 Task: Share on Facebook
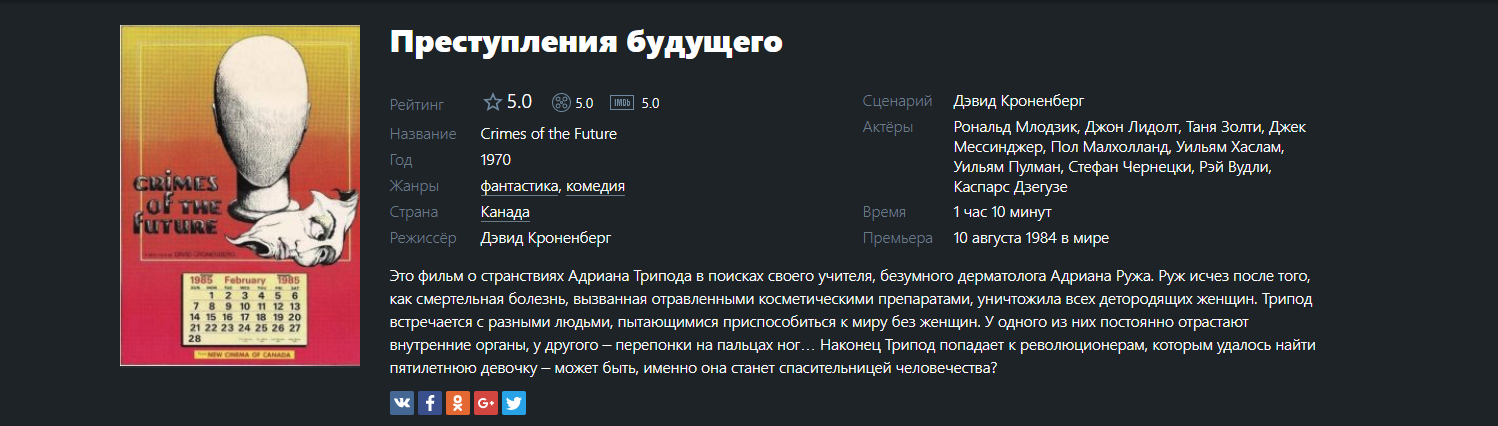(430, 403)
